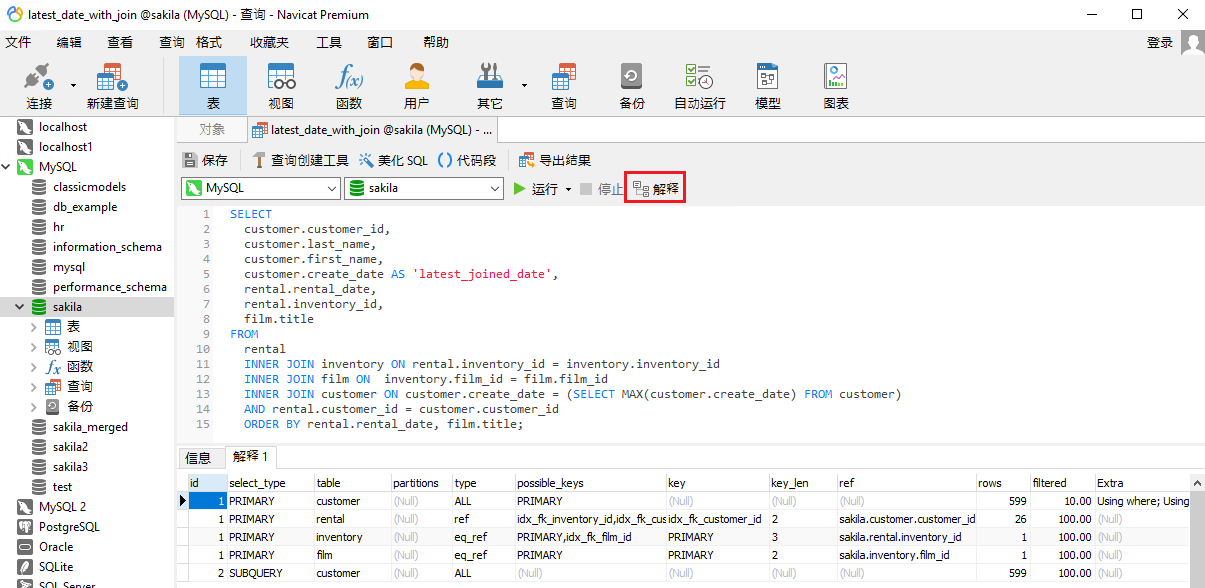Select the latest_date_with_join query tab

(372, 129)
